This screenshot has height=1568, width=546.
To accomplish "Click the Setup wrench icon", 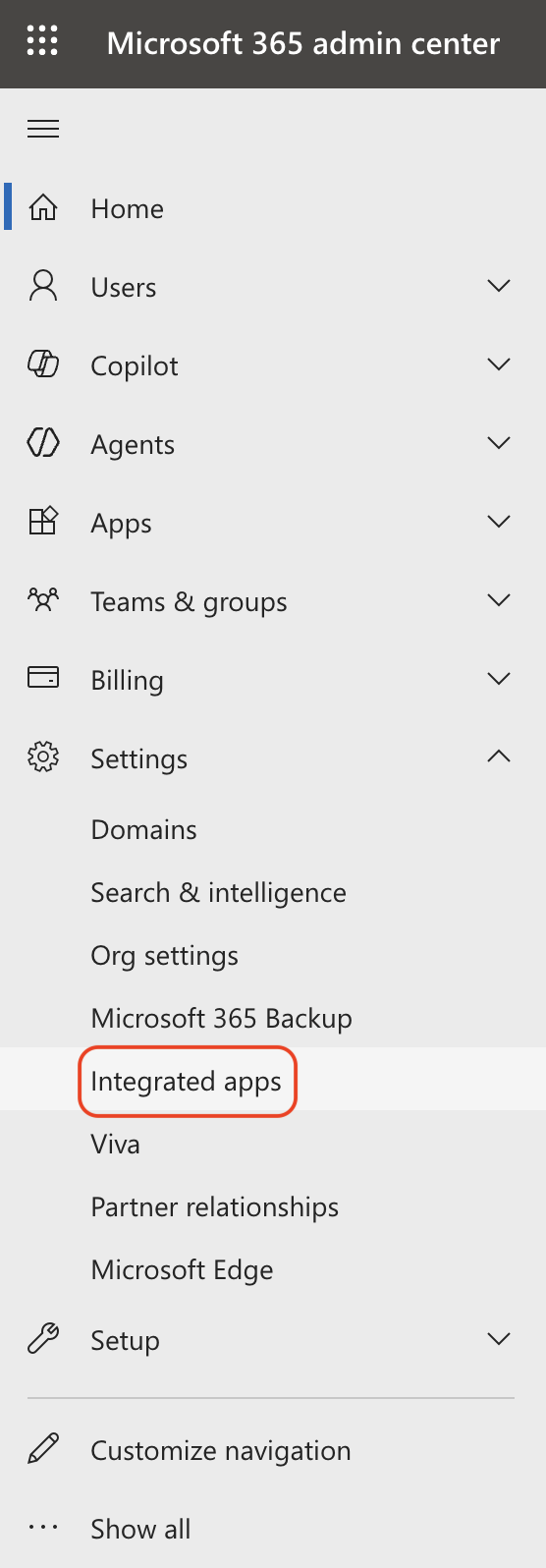I will 43,1339.
